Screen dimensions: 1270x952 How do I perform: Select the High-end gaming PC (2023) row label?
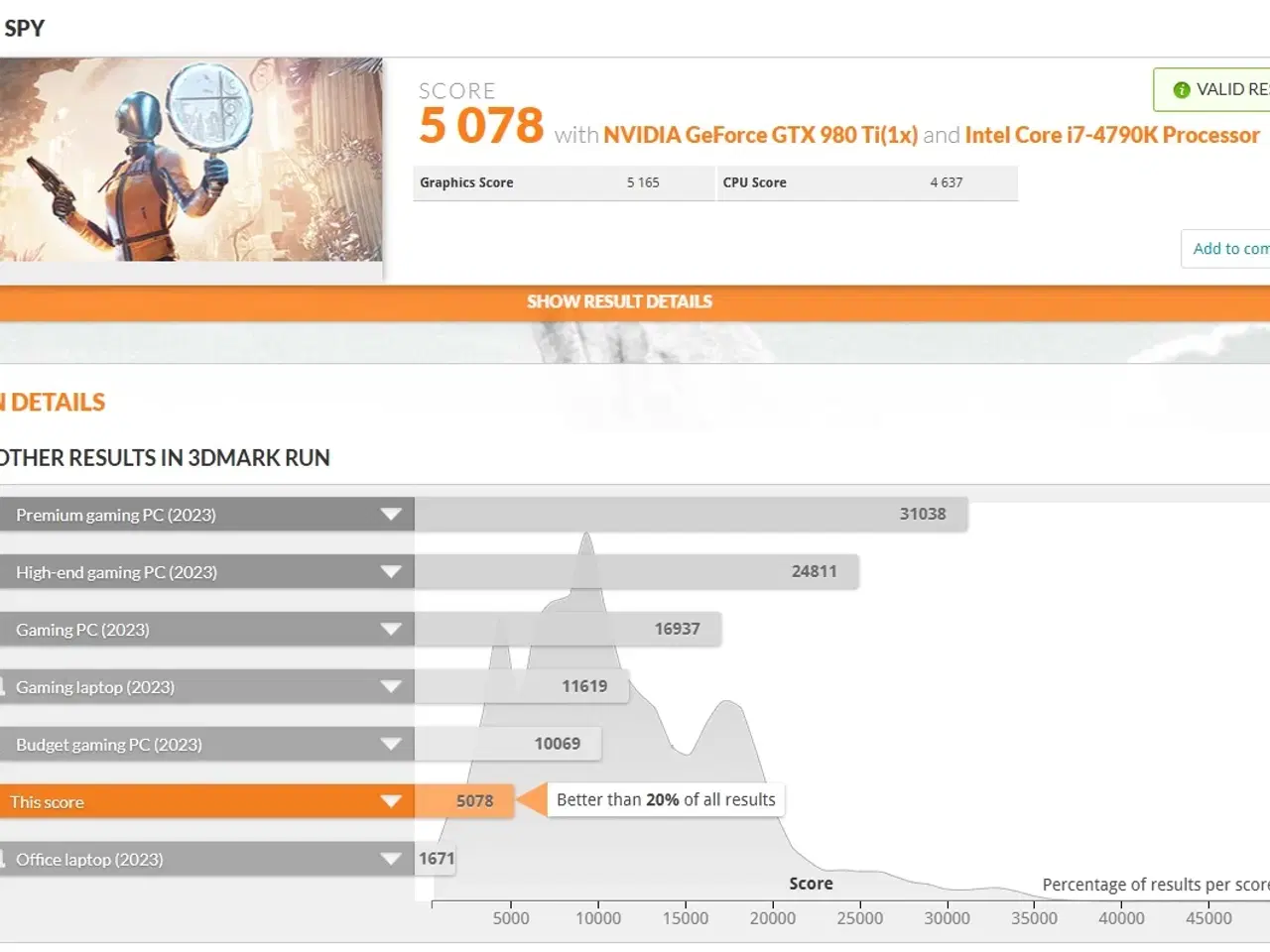pyautogui.click(x=116, y=572)
